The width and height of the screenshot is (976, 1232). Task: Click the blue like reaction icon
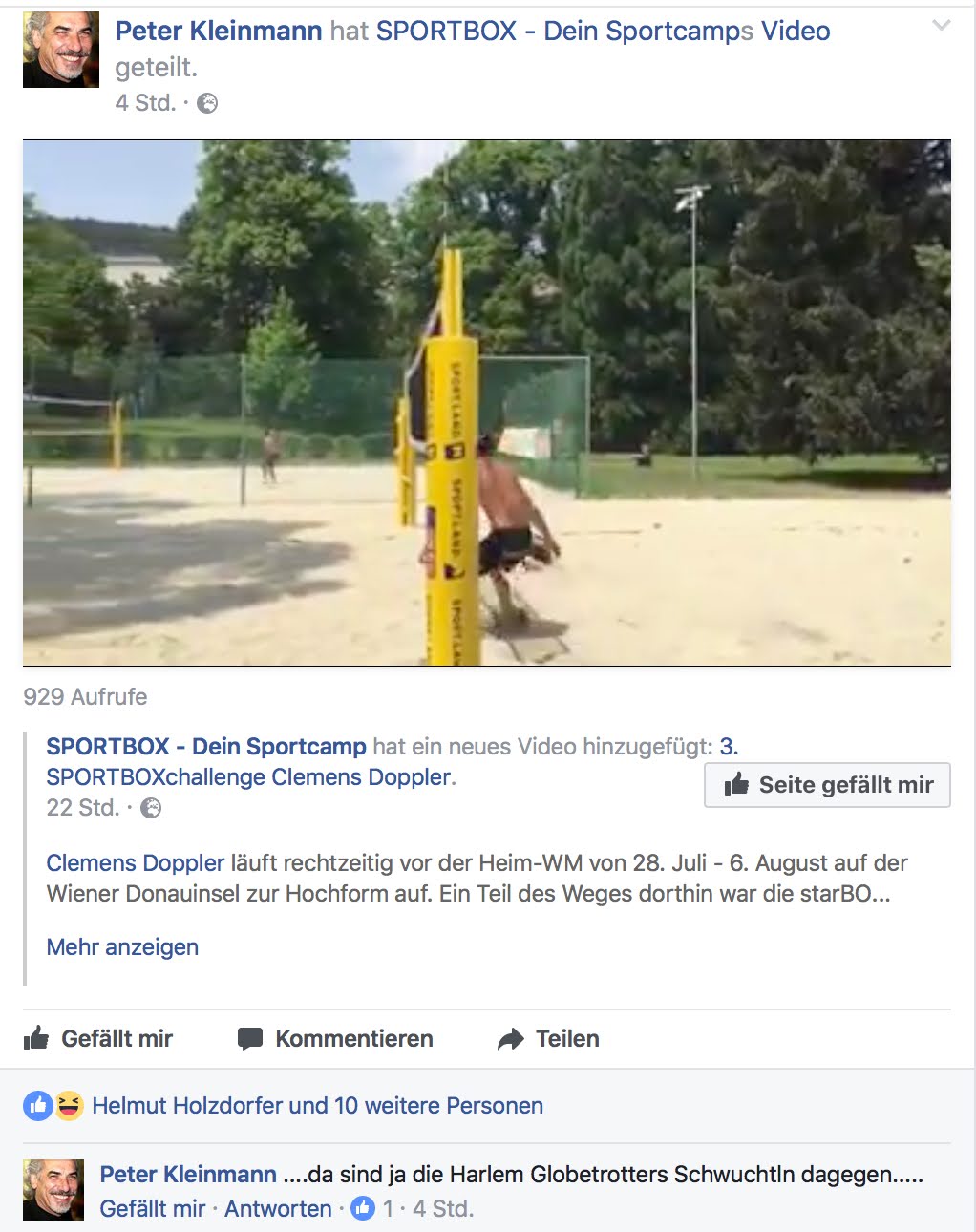pyautogui.click(x=38, y=1106)
